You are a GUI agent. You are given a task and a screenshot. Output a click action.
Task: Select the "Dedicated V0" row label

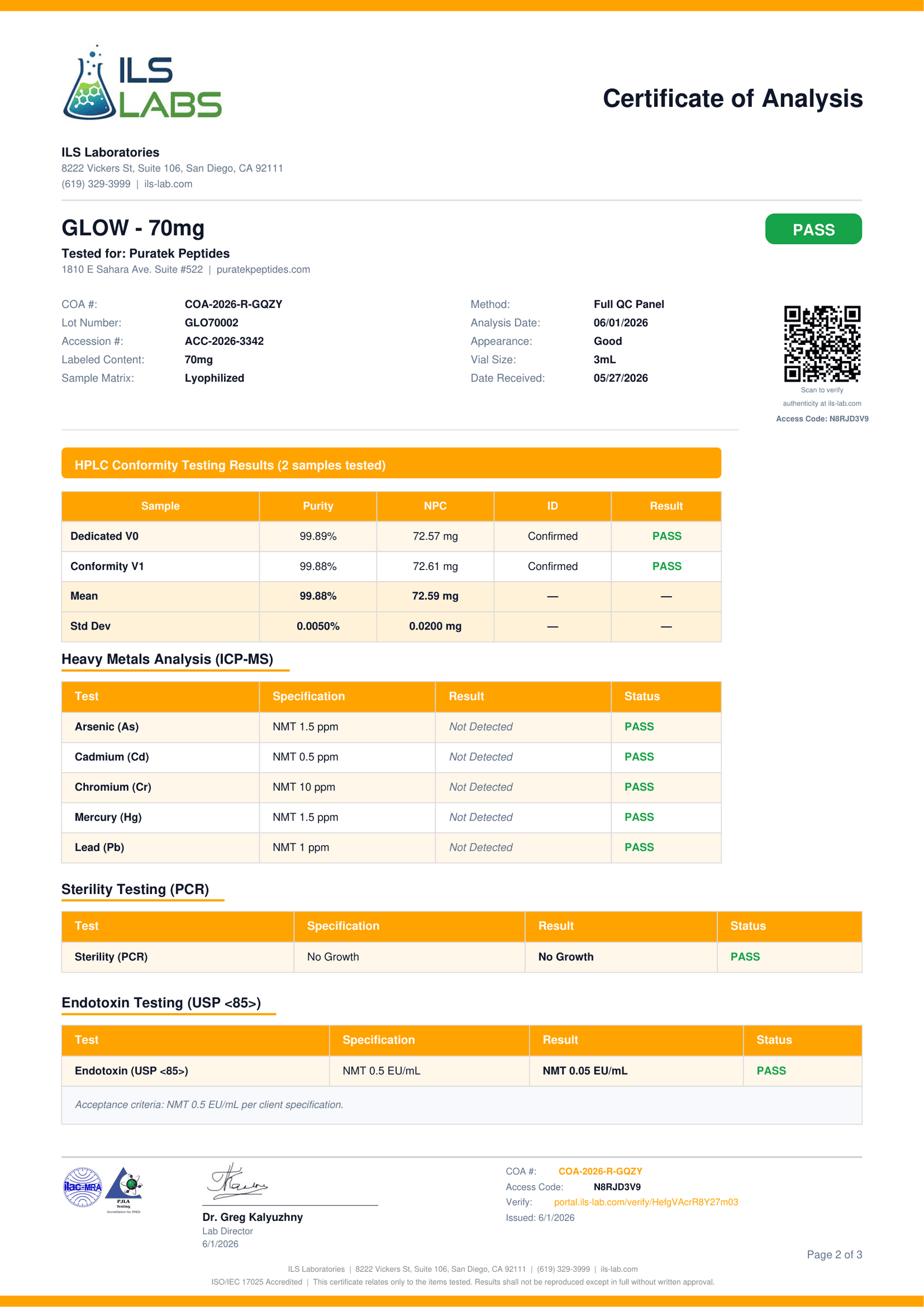105,537
